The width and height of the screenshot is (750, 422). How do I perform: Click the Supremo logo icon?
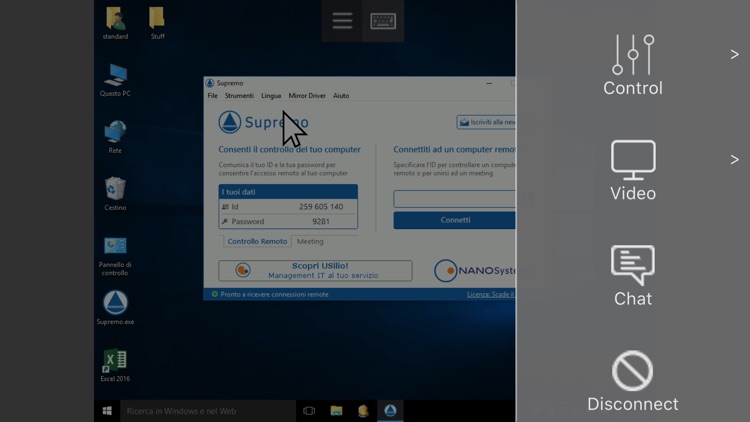coord(230,122)
